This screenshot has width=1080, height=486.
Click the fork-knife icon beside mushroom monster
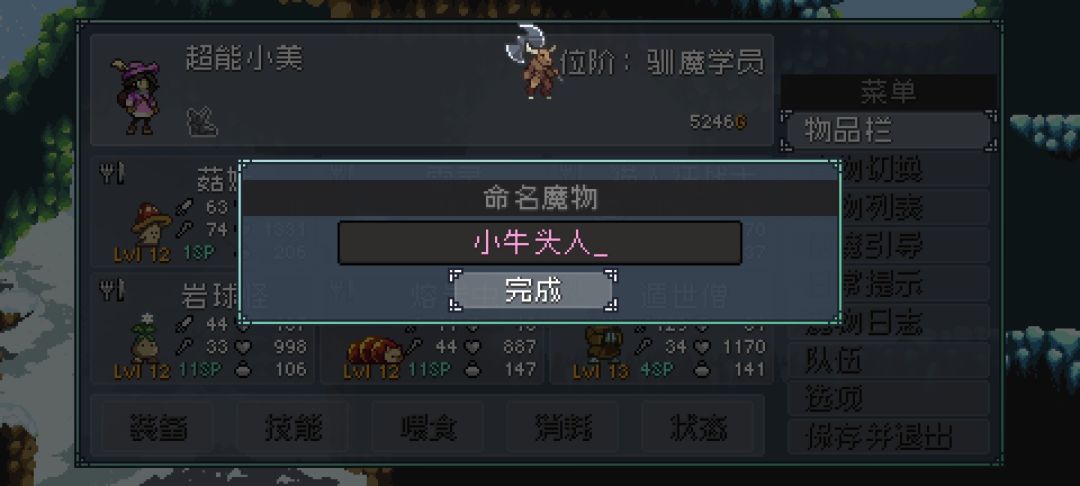tap(112, 174)
